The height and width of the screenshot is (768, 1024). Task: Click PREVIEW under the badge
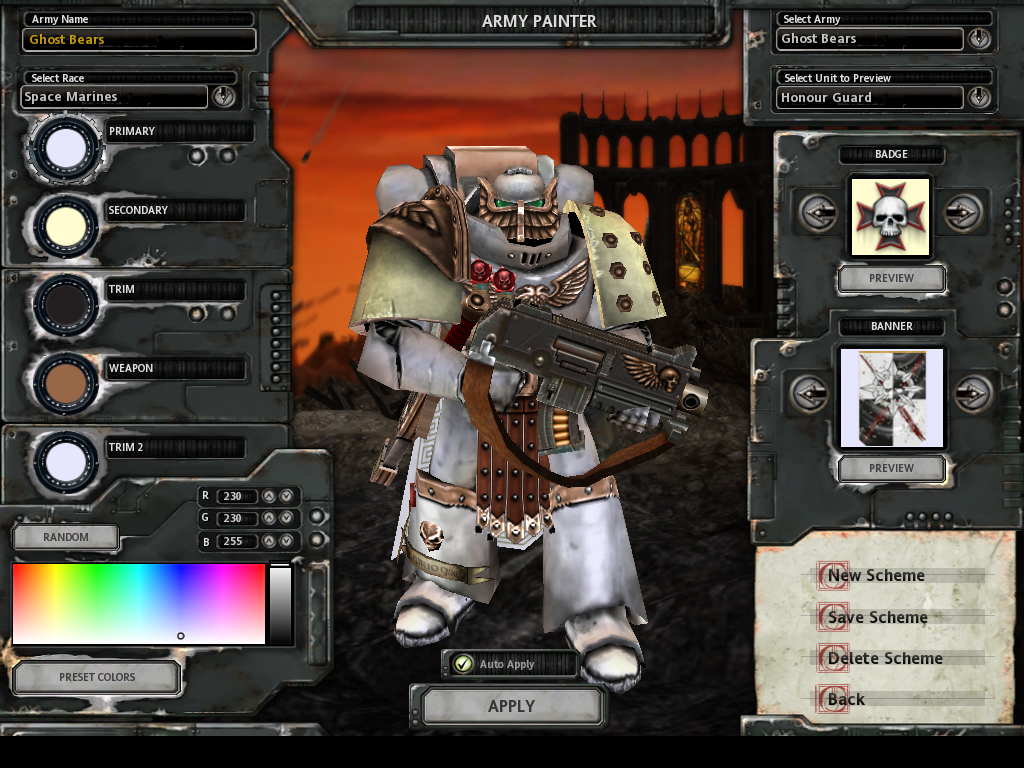pyautogui.click(x=891, y=278)
